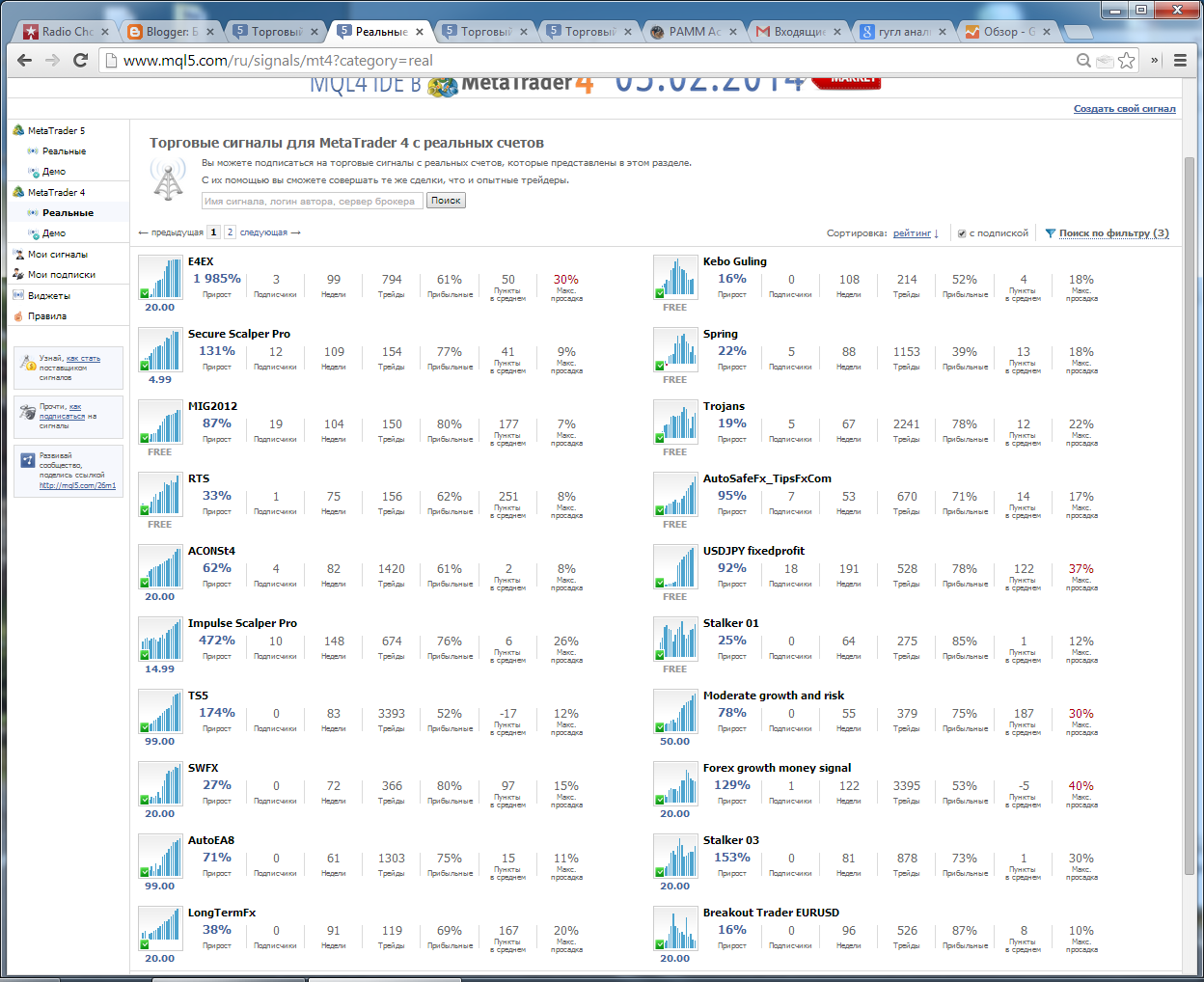1204x982 pixels.
Task: Click the Поиск button
Action: (446, 201)
